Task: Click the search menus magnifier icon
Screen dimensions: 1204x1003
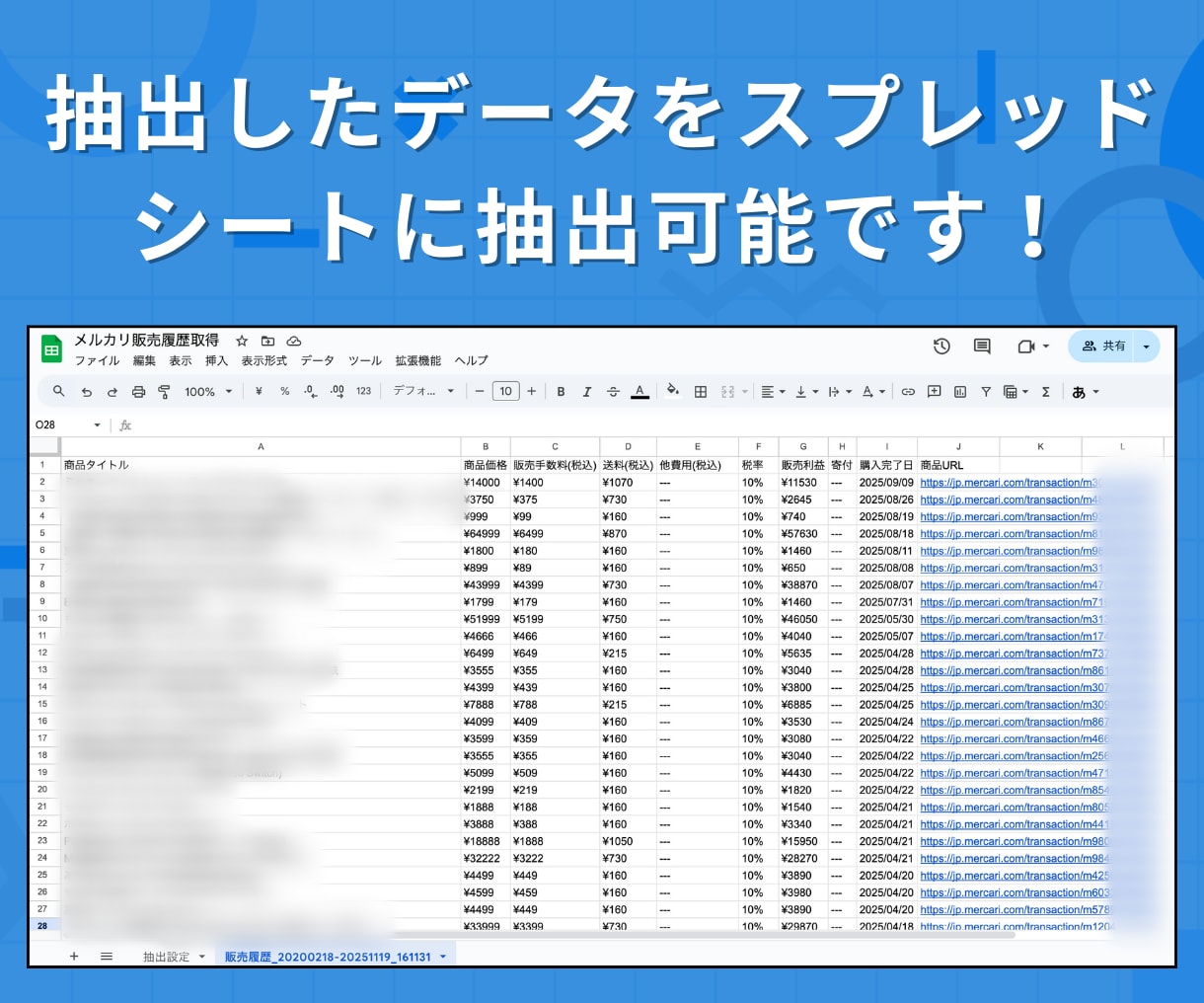Action: pos(59,391)
